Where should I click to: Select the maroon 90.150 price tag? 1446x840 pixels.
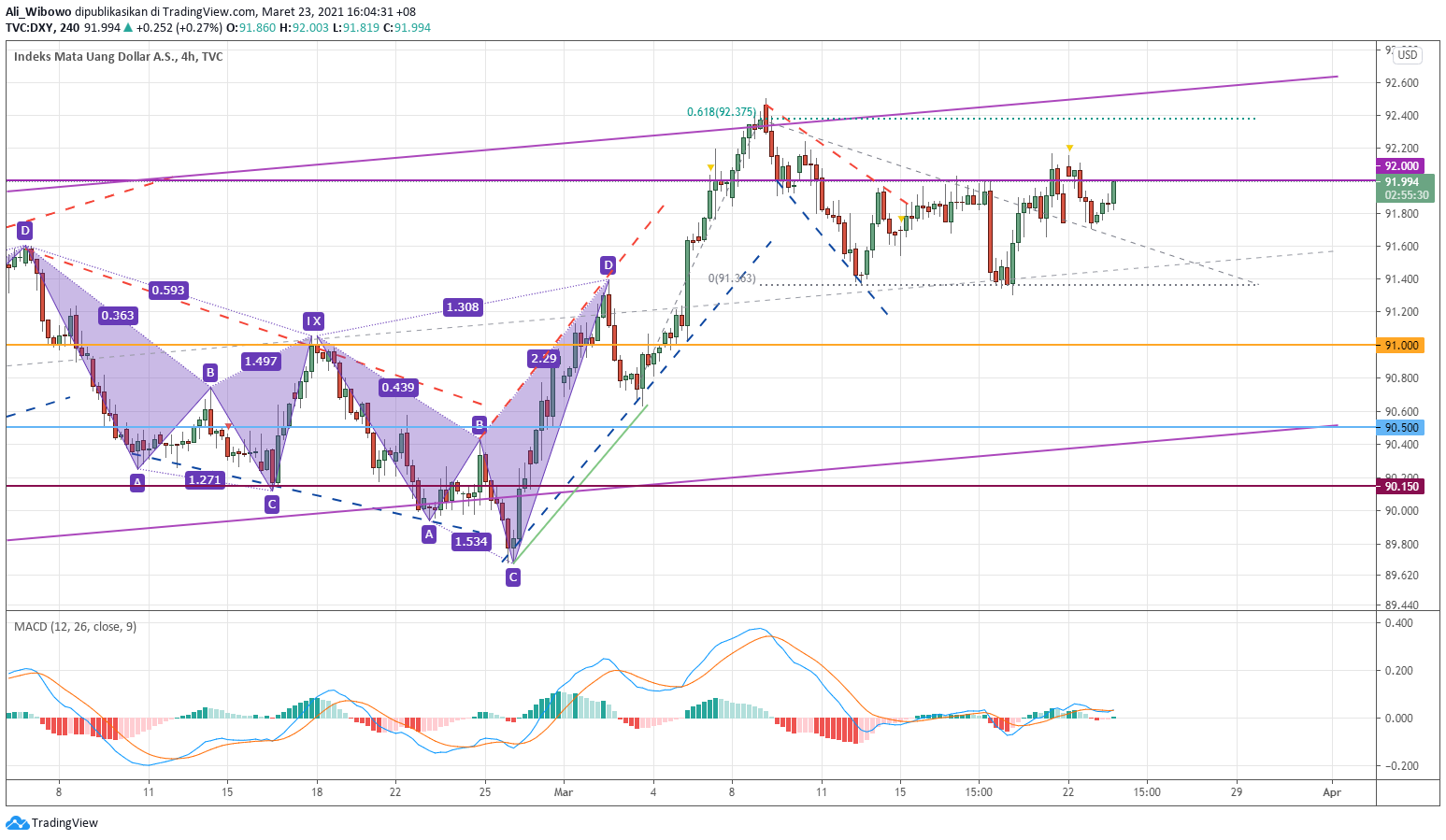1401,486
